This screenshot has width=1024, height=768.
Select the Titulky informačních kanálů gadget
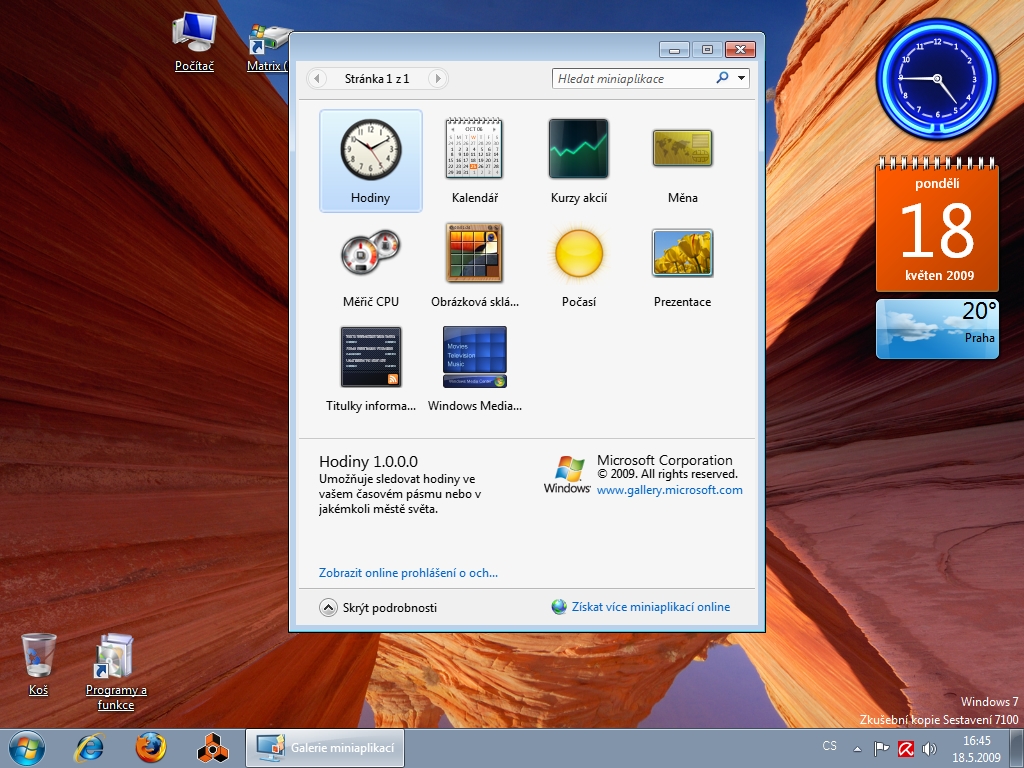[x=370, y=369]
